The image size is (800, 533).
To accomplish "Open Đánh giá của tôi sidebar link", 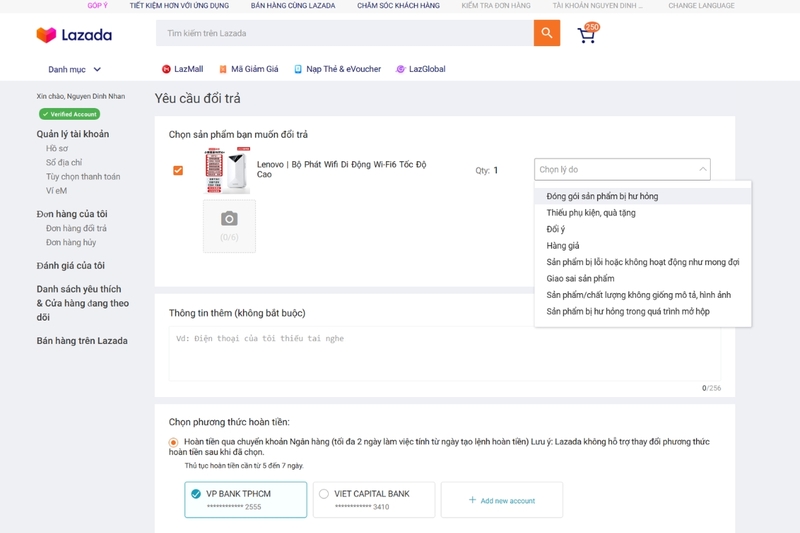I will tap(70, 266).
